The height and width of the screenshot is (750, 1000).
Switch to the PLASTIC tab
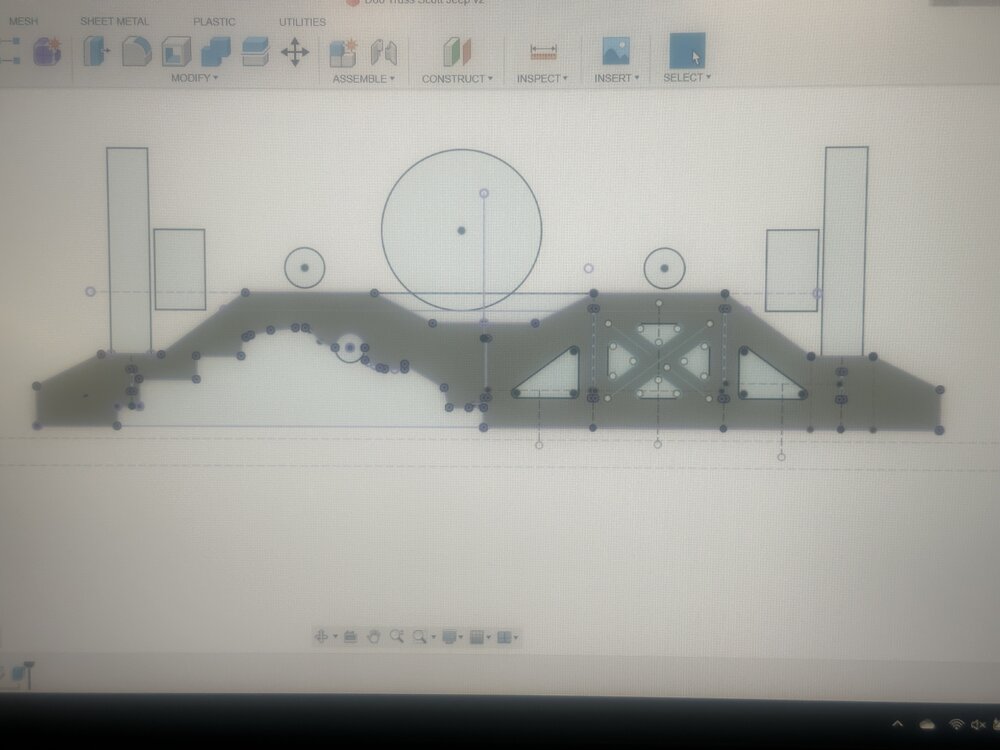coord(214,22)
